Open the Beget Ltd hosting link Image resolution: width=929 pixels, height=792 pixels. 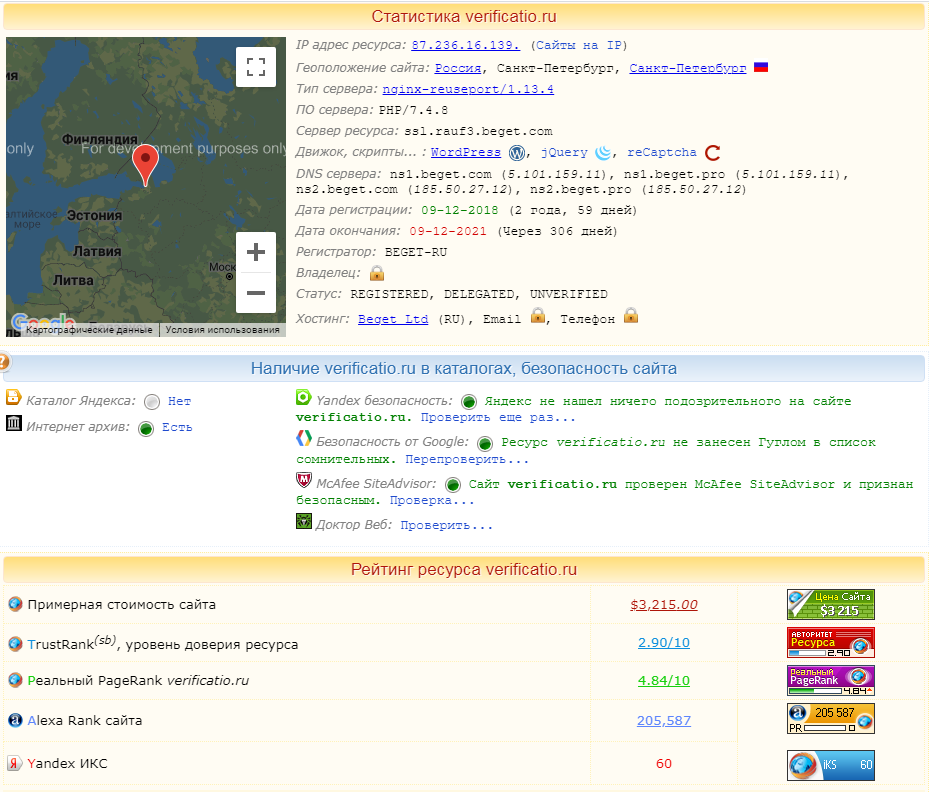point(393,319)
